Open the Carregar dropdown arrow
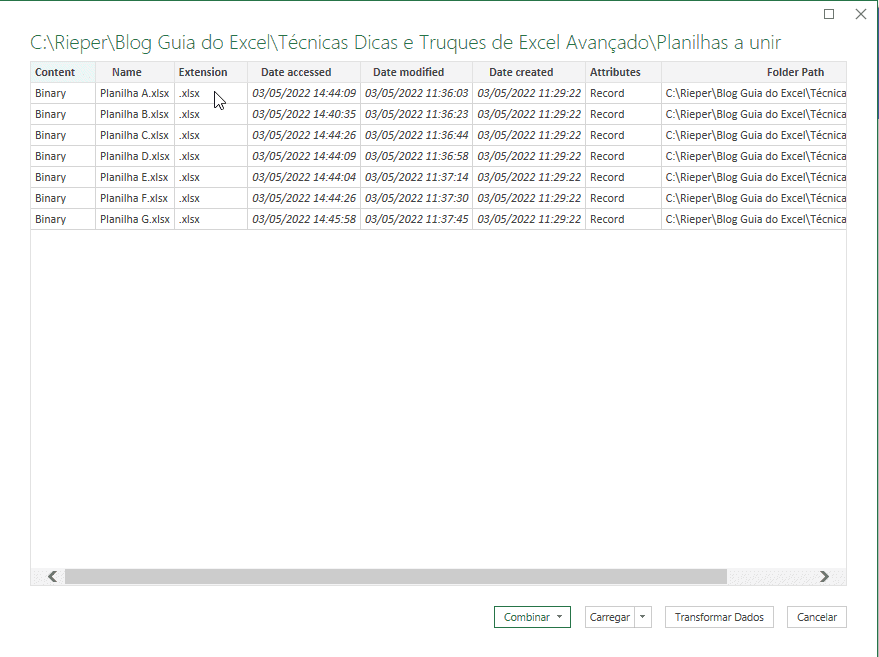 643,617
